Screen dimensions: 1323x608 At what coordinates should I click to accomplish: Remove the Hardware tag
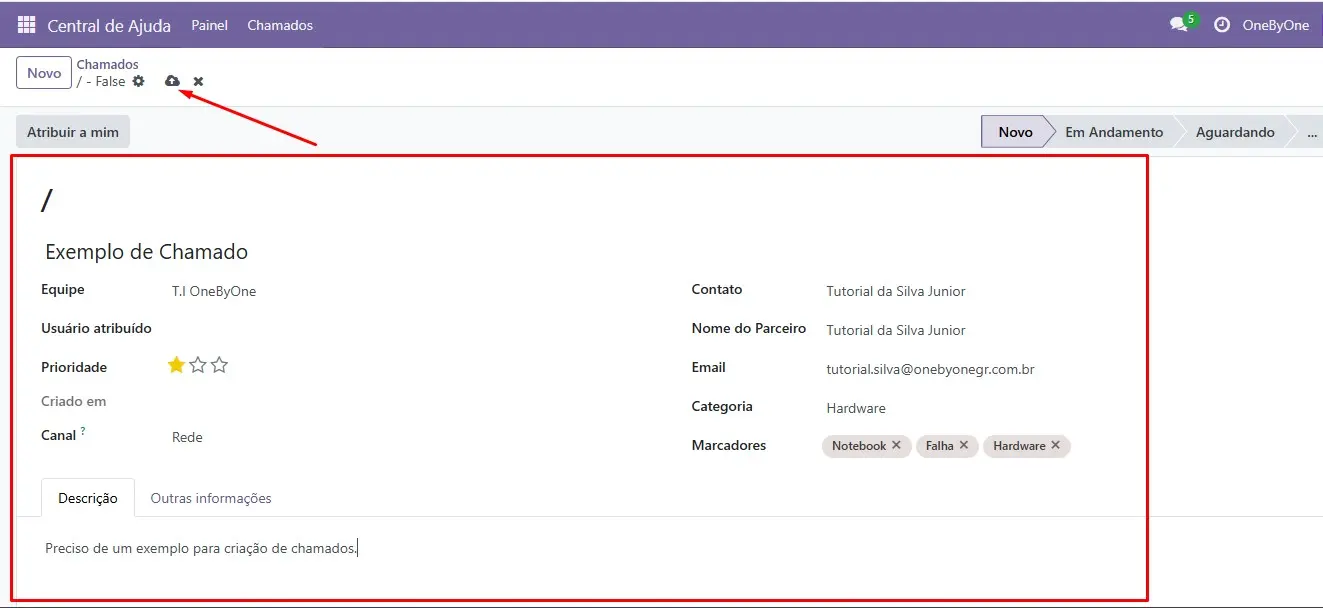pos(1055,445)
